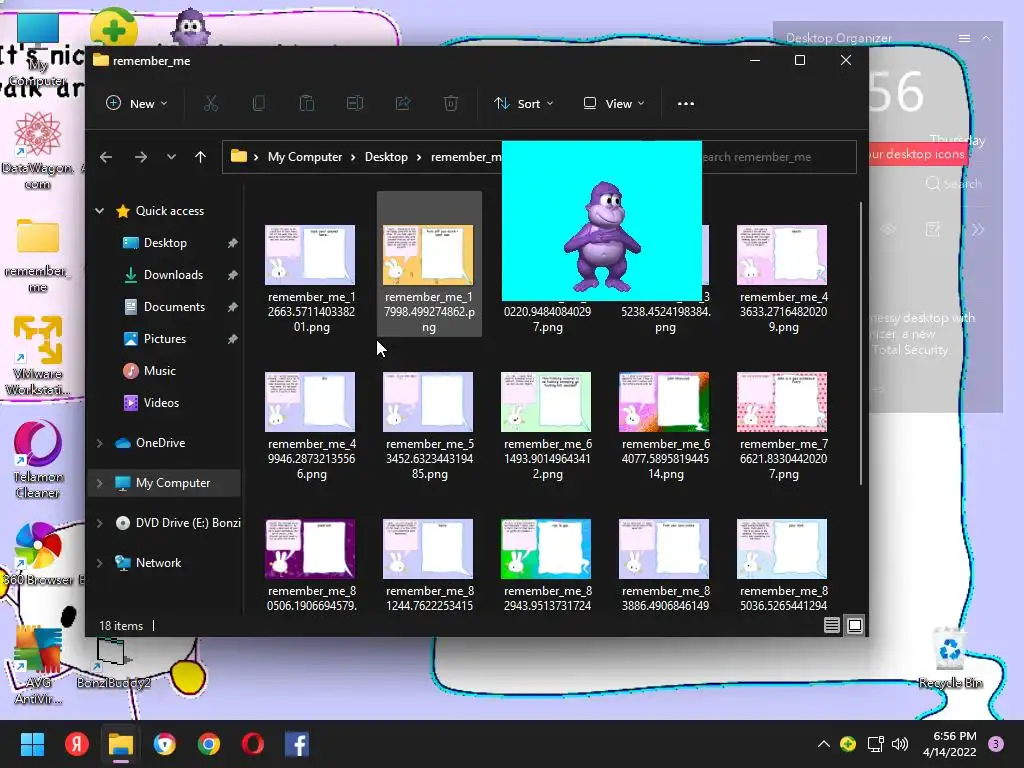1024x768 pixels.
Task: Open the View dropdown menu
Action: (614, 103)
